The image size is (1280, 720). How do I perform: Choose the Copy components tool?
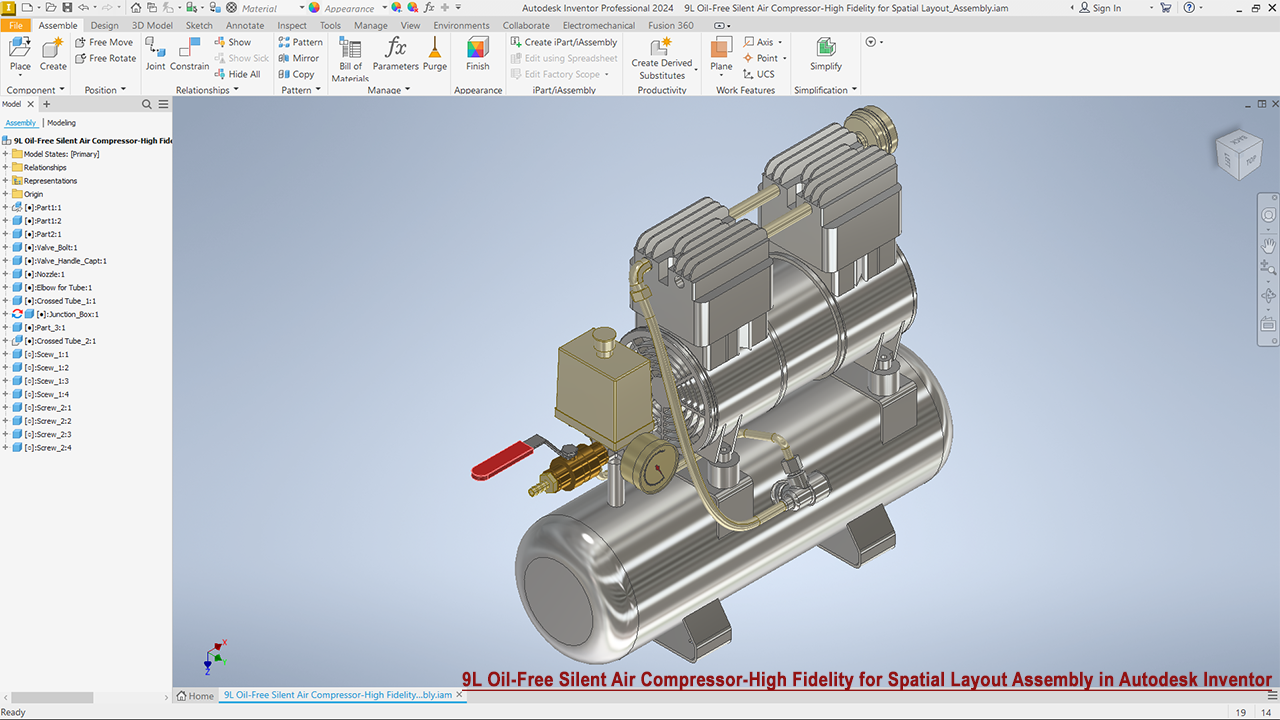tap(296, 74)
